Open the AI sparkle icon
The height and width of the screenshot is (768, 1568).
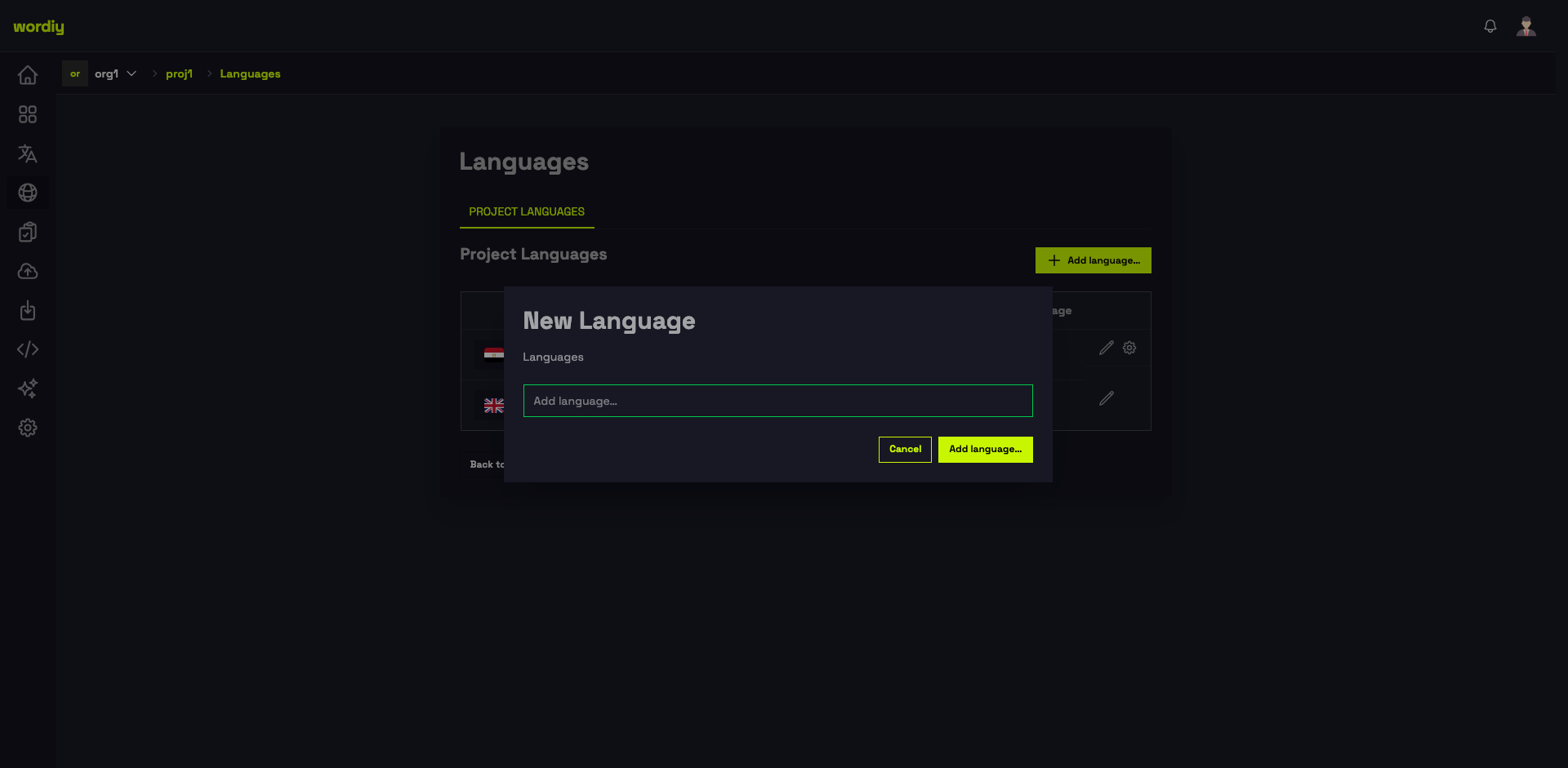click(28, 388)
